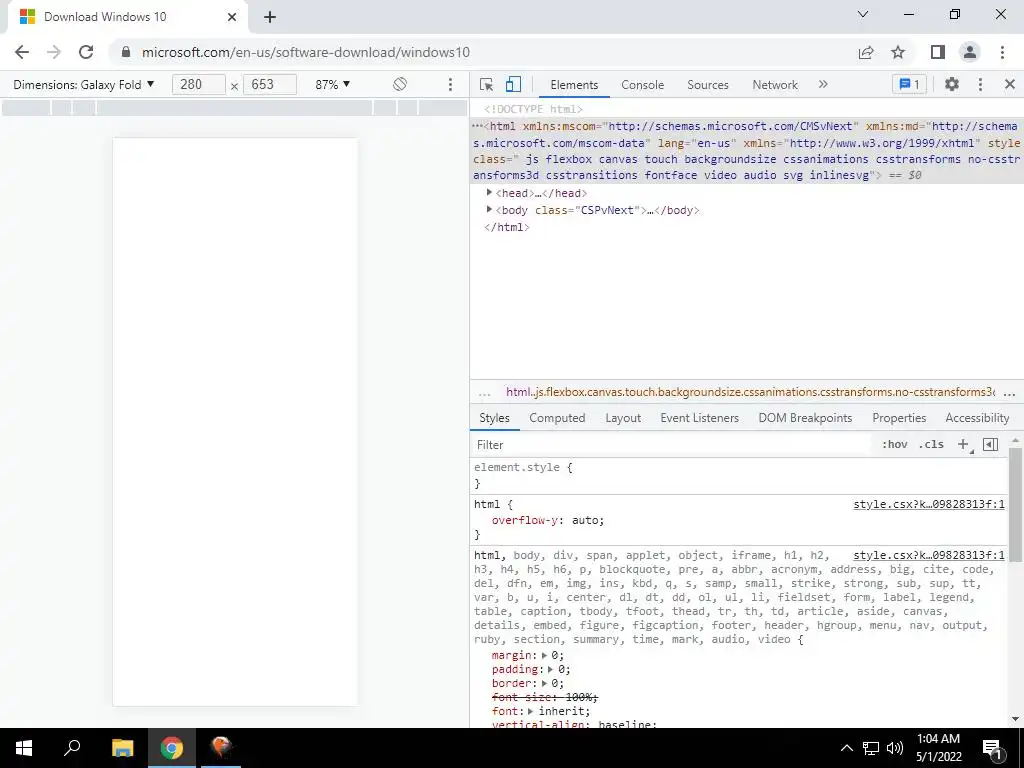Go back to the previous page
The width and height of the screenshot is (1024, 768).
[22, 52]
